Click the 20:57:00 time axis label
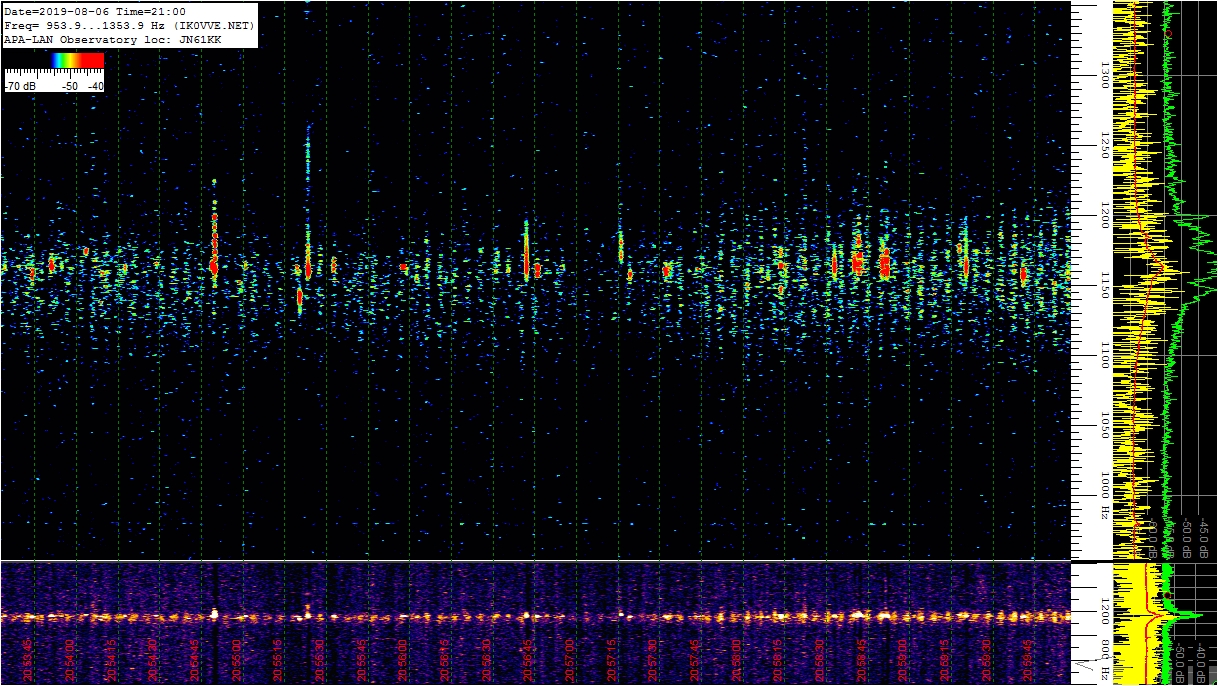 coord(570,658)
